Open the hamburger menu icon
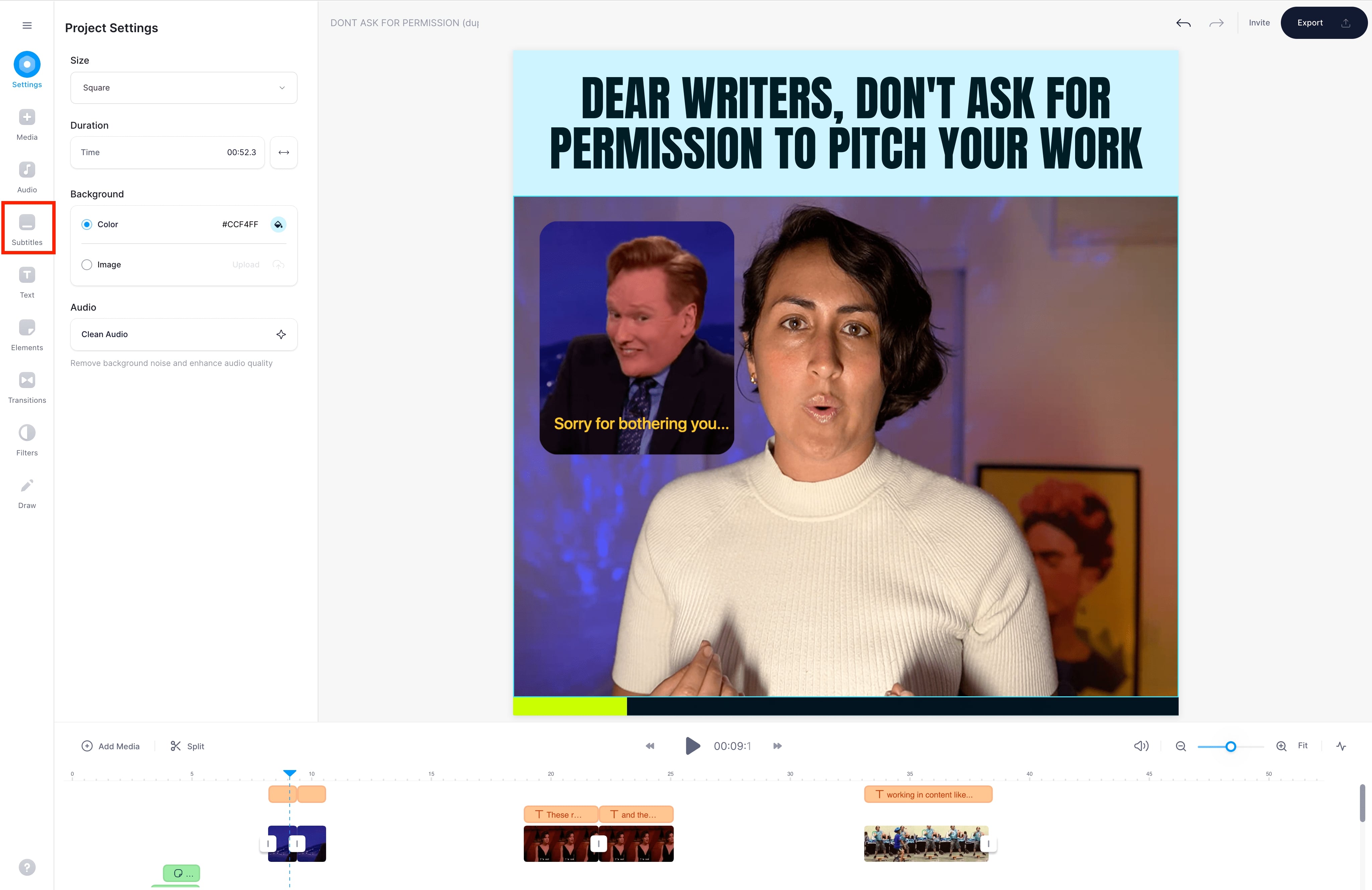The image size is (1372, 890). (x=26, y=25)
